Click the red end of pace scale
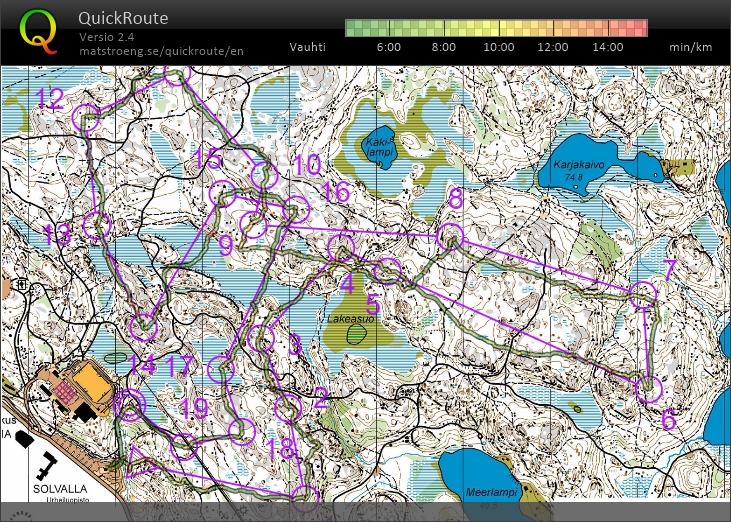 pos(636,28)
